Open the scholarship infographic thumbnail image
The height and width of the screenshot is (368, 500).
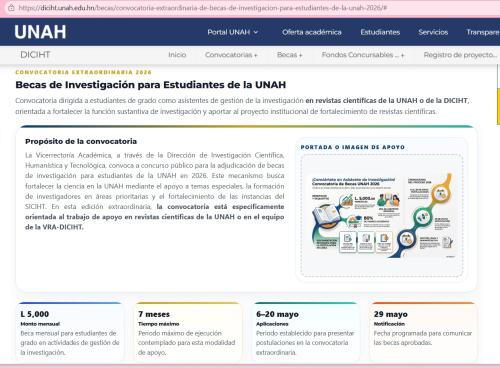tap(382, 216)
